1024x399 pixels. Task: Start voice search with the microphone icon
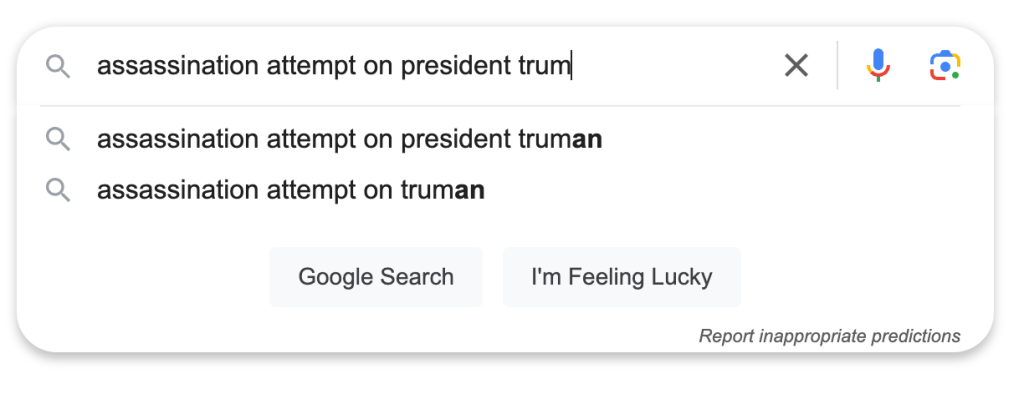tap(878, 65)
